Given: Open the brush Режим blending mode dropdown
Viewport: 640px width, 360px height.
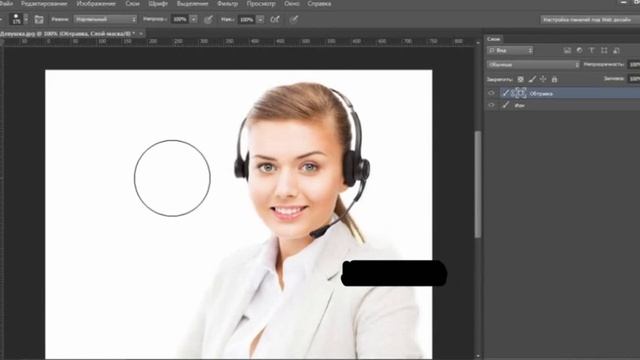Looking at the screenshot, I should (105, 19).
